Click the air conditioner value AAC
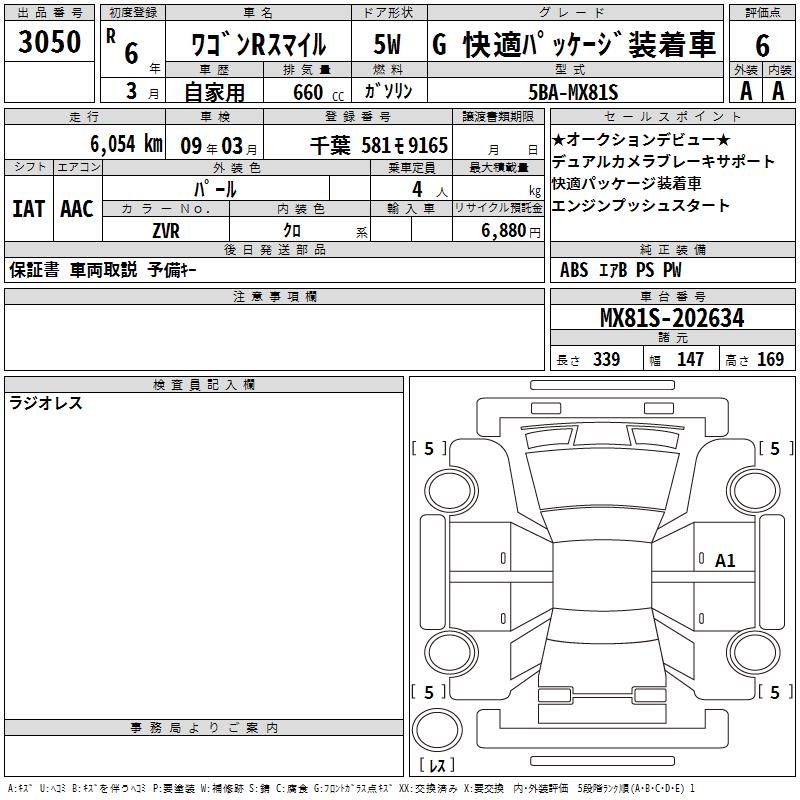 [x=77, y=209]
